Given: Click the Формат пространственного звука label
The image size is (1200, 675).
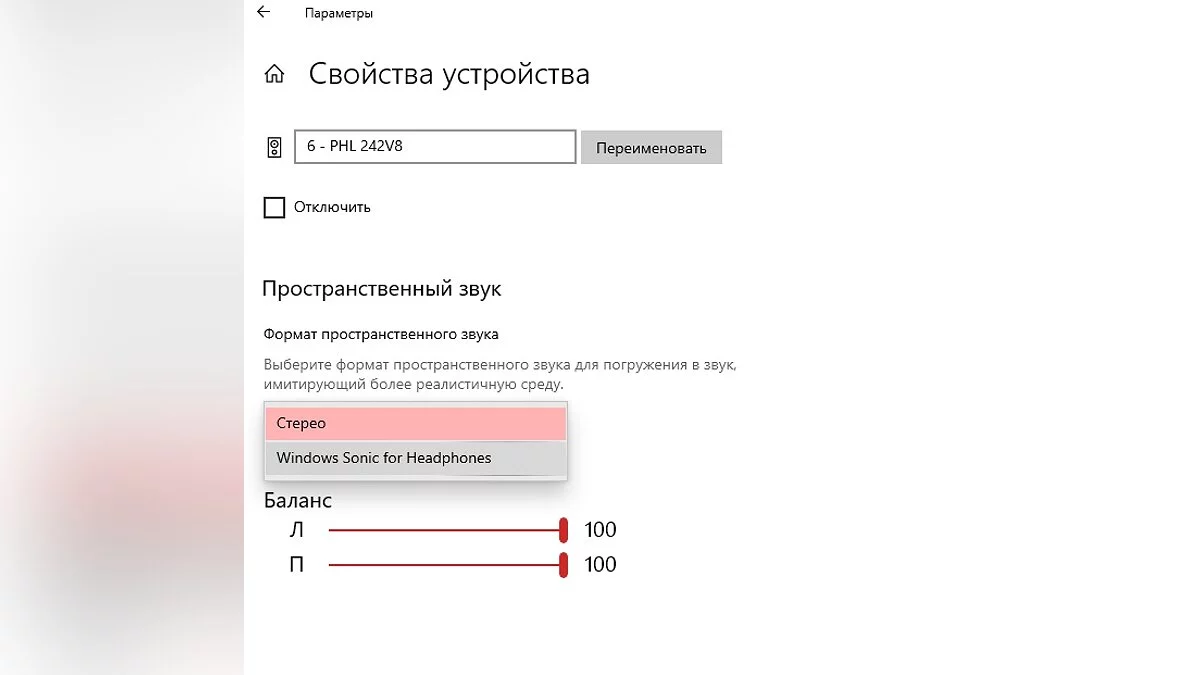Looking at the screenshot, I should click(x=380, y=334).
